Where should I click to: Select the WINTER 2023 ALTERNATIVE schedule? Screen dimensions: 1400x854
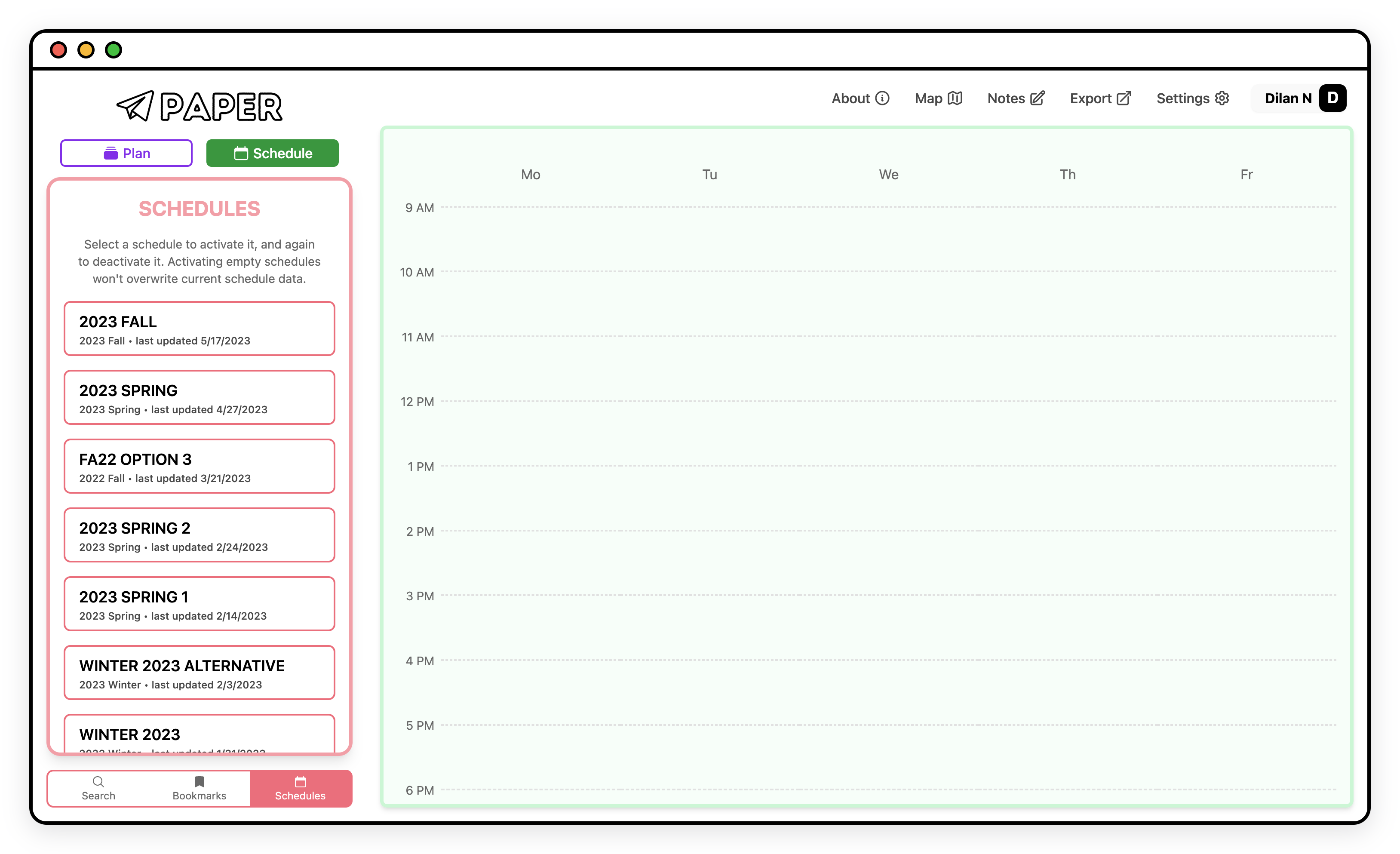coord(200,672)
